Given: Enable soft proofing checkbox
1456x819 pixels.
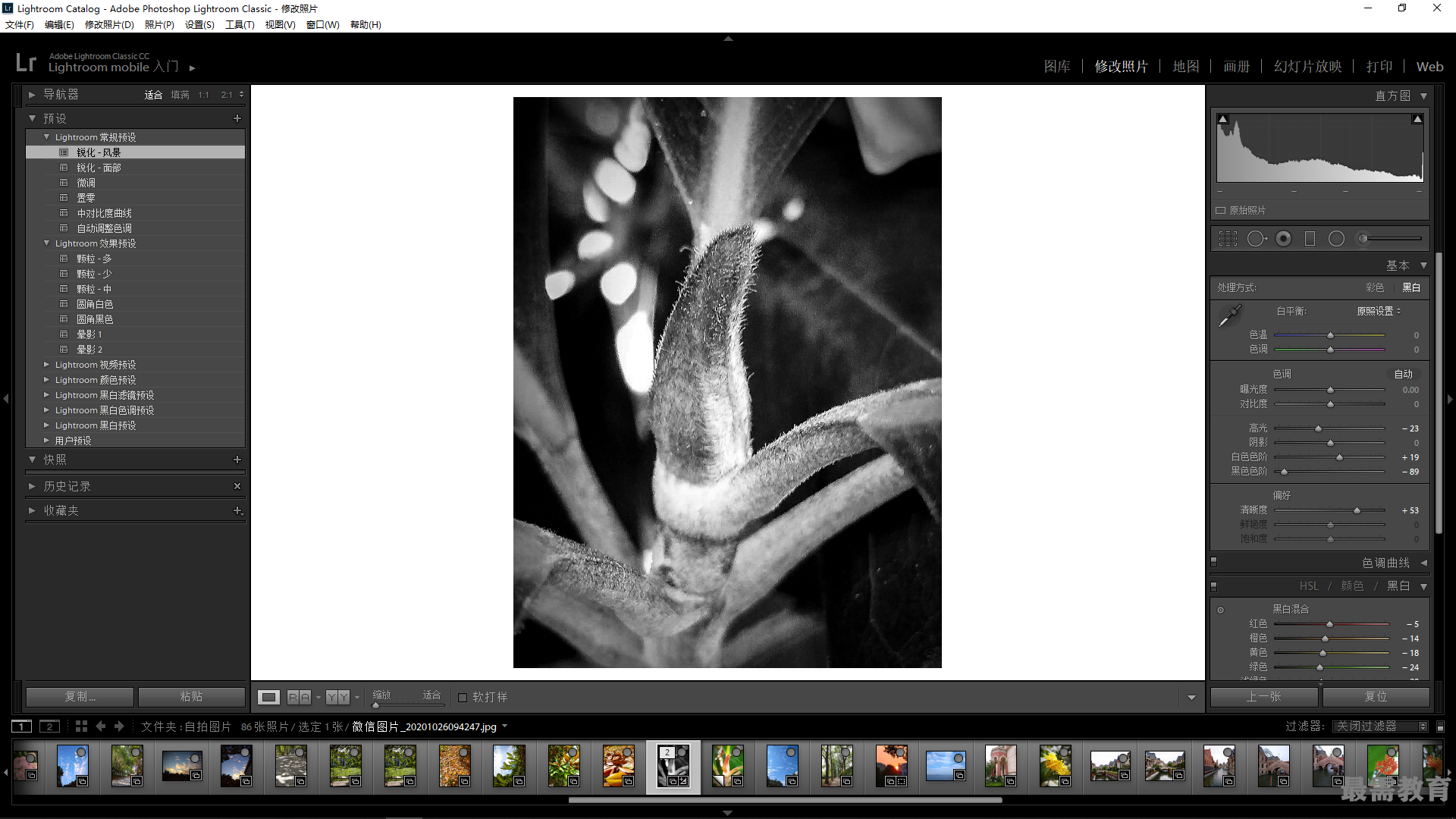Looking at the screenshot, I should tap(463, 698).
